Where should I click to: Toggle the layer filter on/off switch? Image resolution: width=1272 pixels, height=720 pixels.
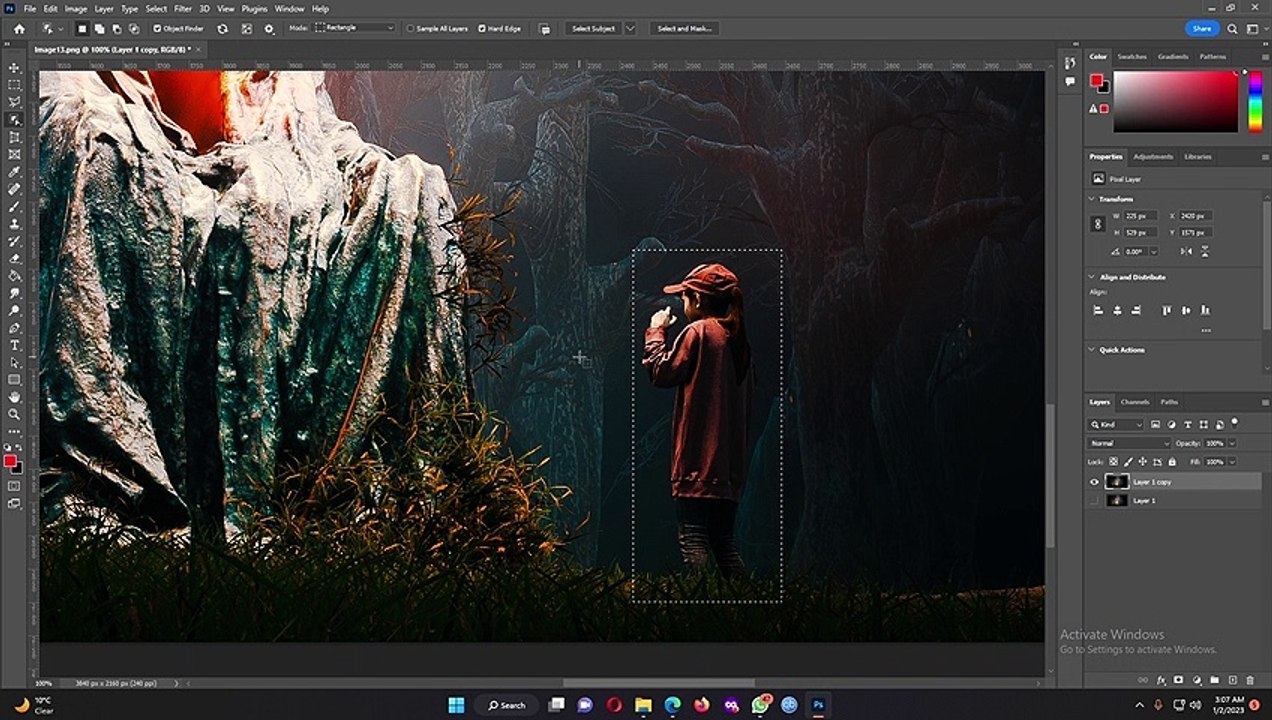pos(1235,422)
